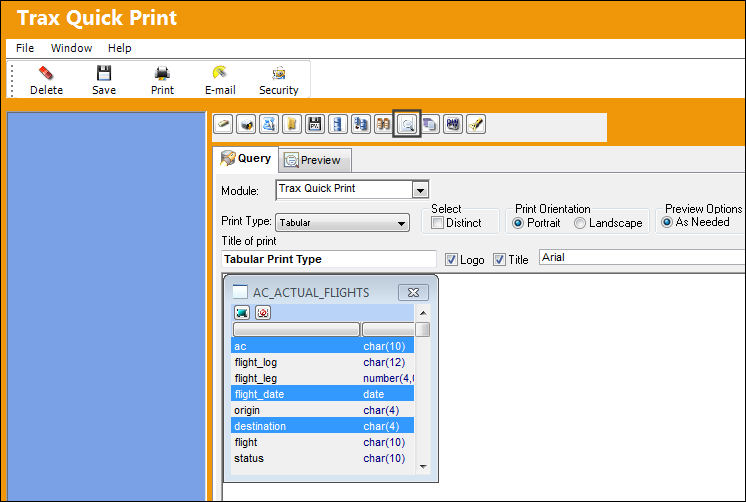Viewport: 746px width, 502px height.
Task: Click the field list scroll up arrow
Action: pyautogui.click(x=423, y=313)
